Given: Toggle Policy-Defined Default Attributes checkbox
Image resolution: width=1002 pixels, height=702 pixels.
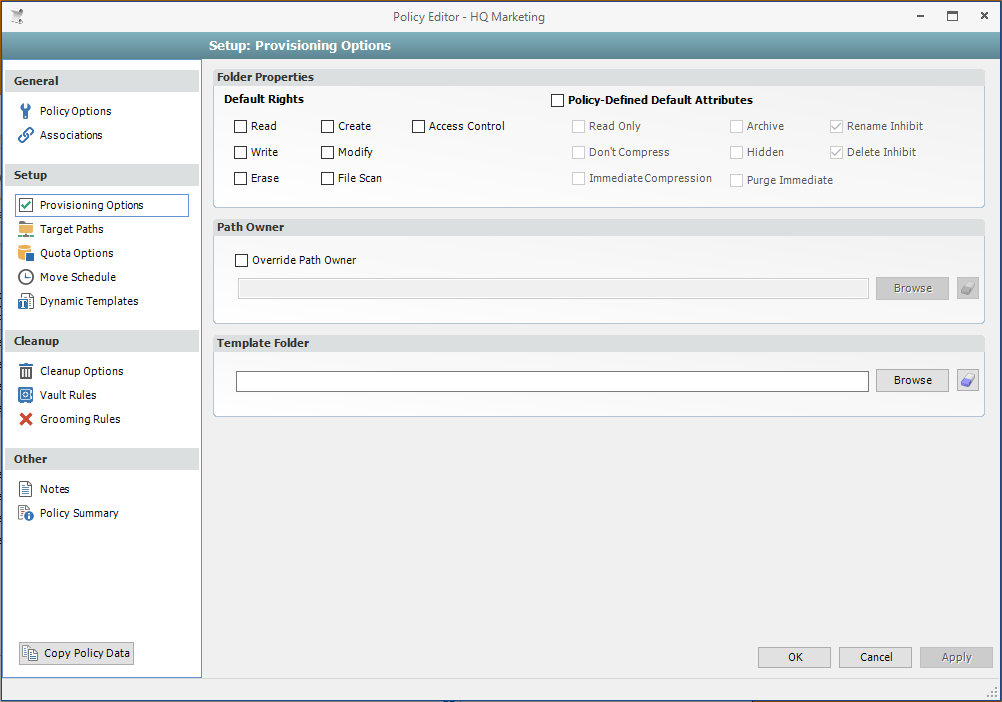Looking at the screenshot, I should tap(558, 101).
